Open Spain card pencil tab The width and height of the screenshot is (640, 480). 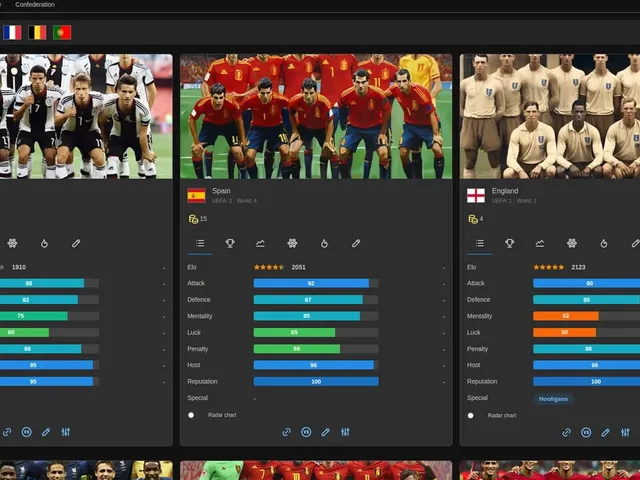point(356,243)
